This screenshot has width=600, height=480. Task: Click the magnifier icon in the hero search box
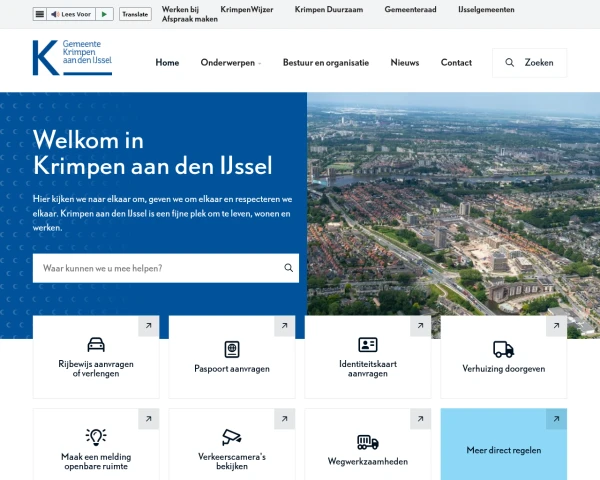coord(289,268)
